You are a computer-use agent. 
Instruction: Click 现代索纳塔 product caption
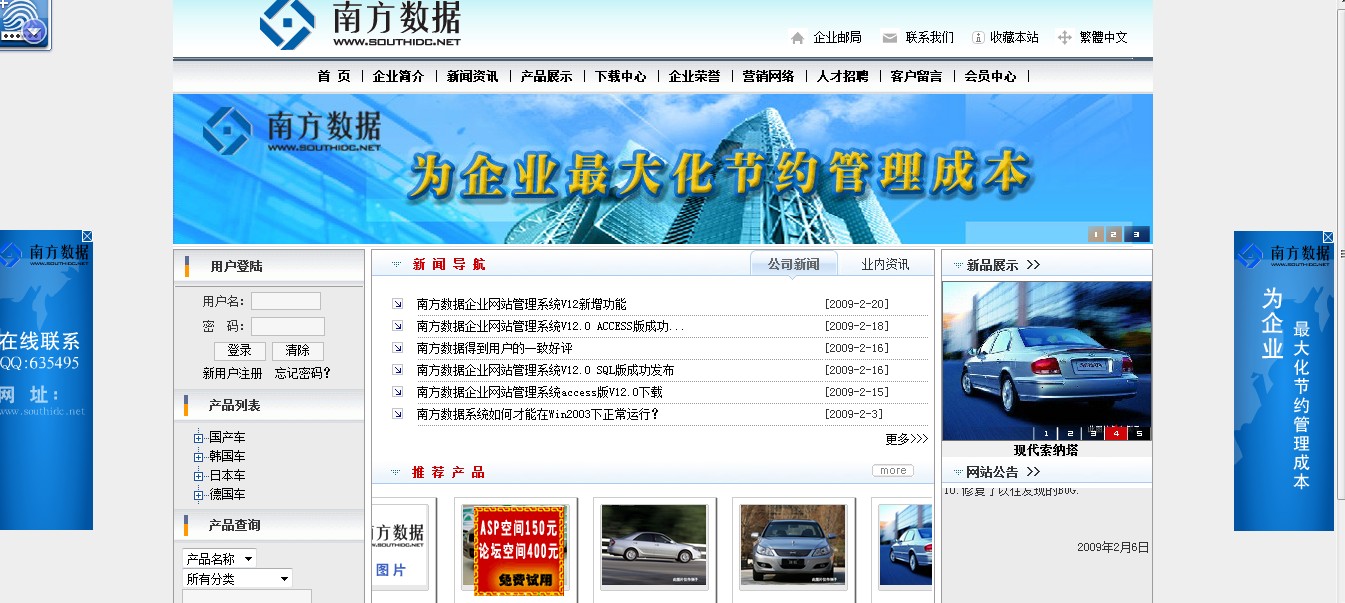(x=1046, y=450)
